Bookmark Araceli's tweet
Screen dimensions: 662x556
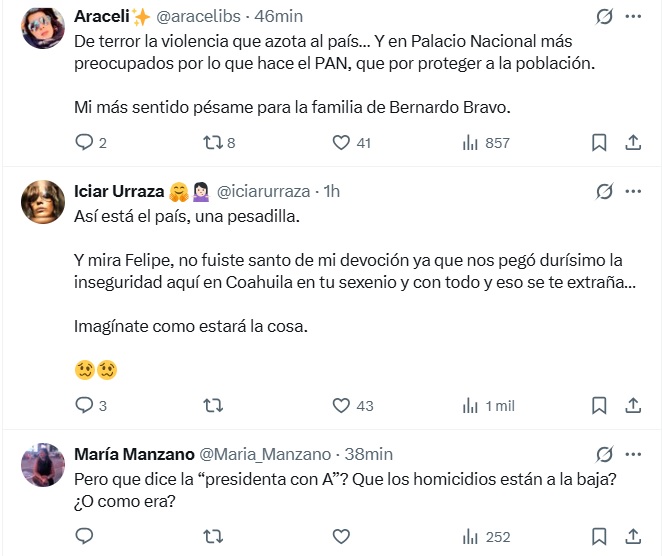[x=599, y=143]
